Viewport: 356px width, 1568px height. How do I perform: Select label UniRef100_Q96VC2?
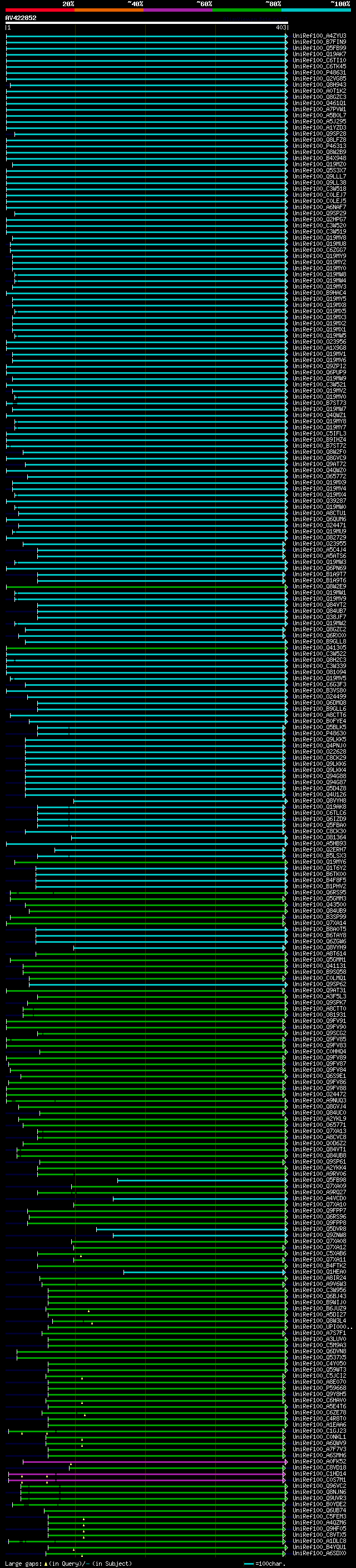319,1485
